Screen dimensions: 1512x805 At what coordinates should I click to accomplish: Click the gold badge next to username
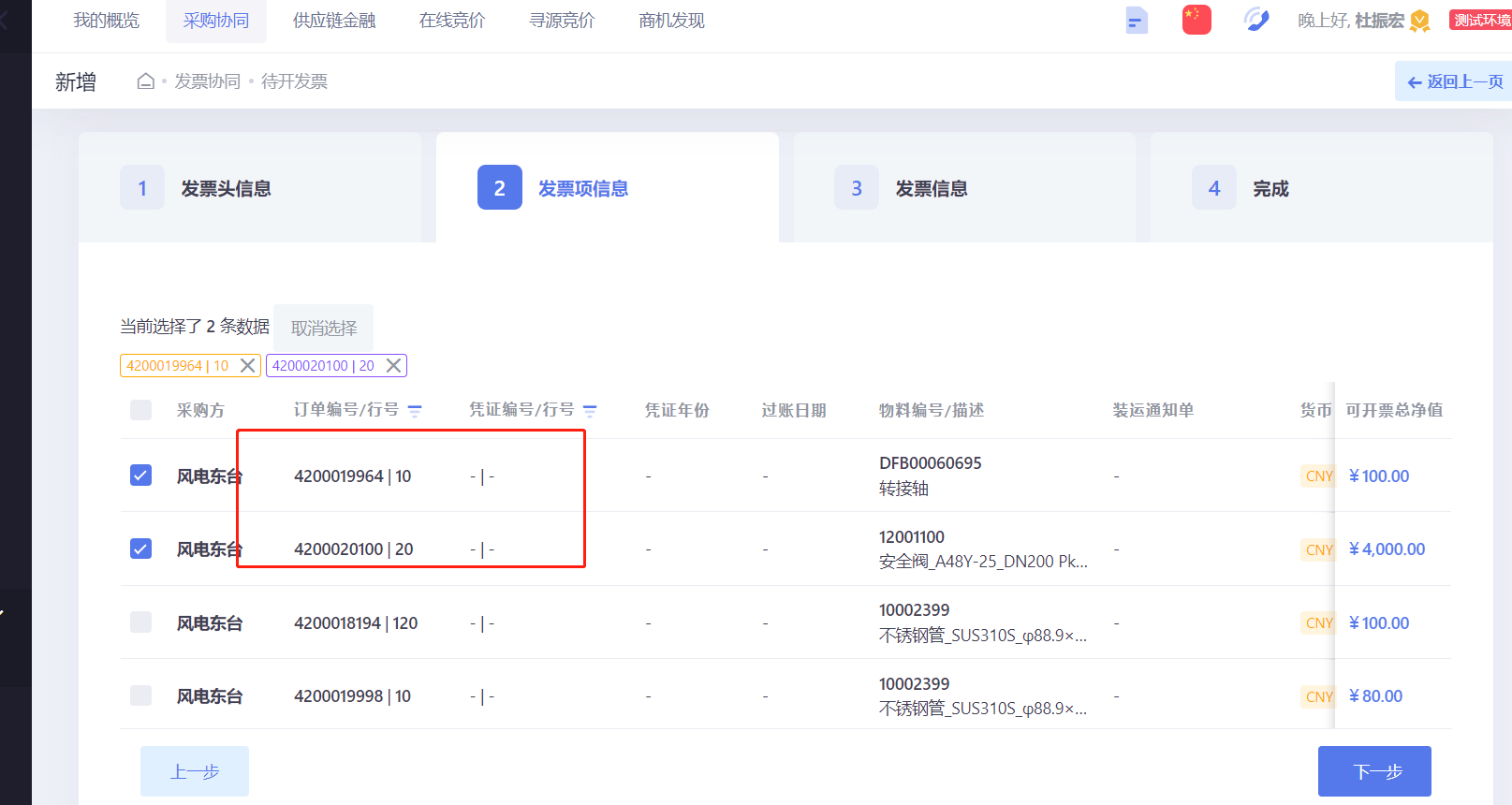point(1420,21)
